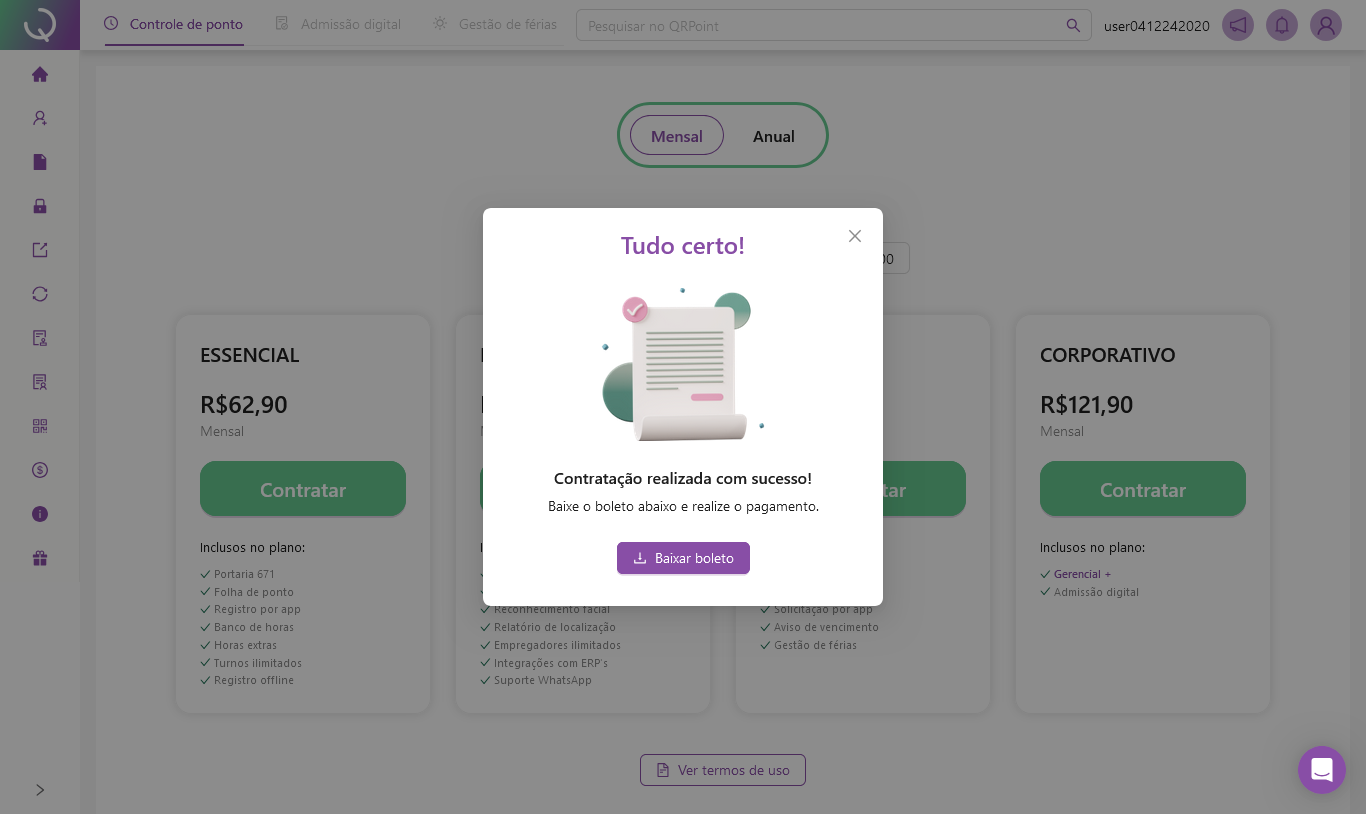Click the gift icon in sidebar

click(x=40, y=558)
